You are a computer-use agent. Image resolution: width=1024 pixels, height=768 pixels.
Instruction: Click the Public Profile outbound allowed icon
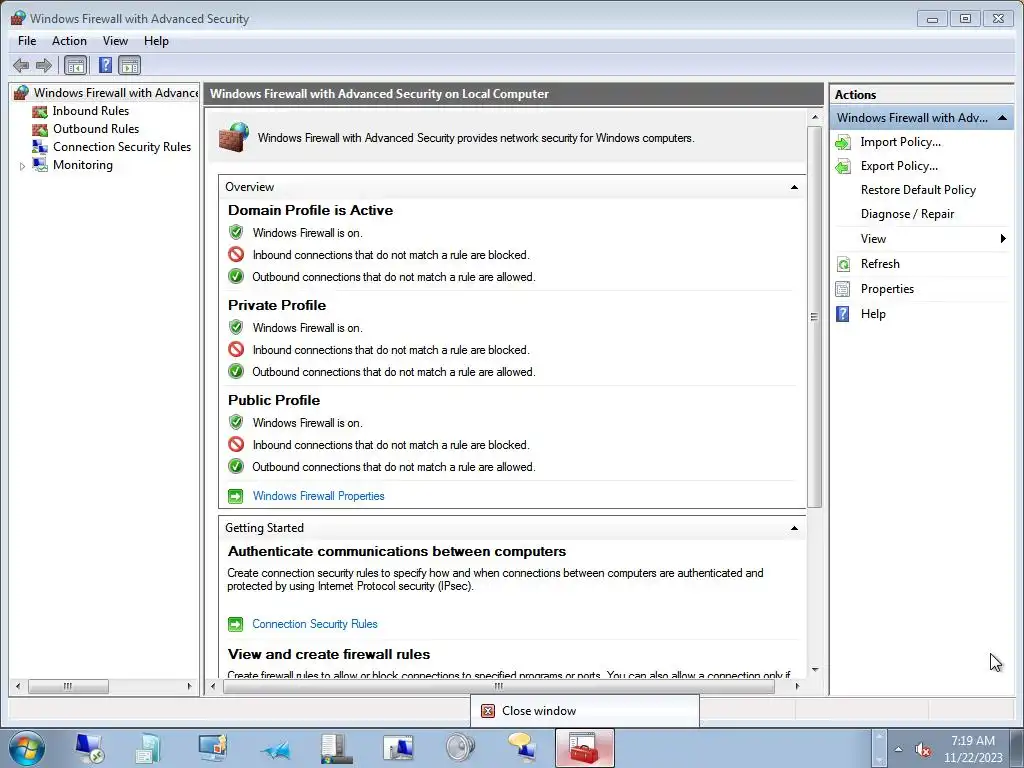point(236,466)
